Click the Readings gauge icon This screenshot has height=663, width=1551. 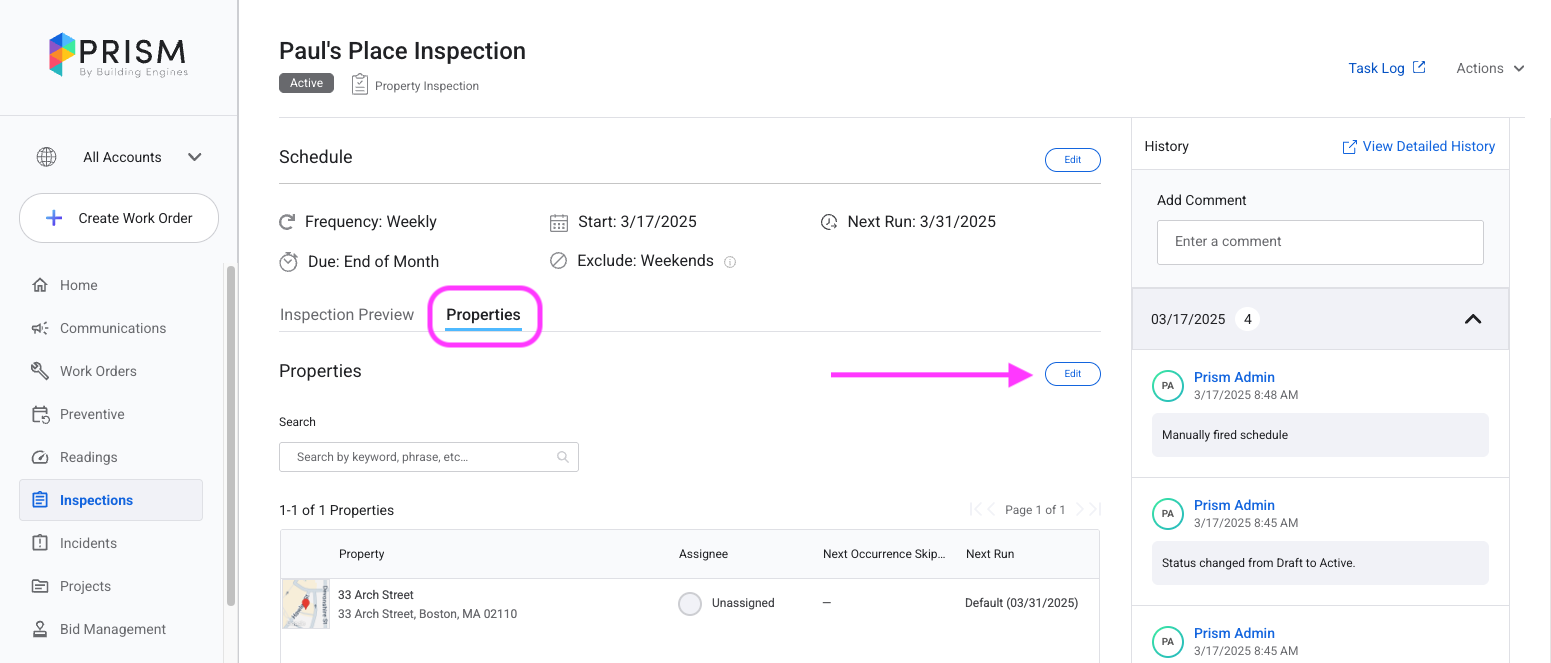[x=40, y=457]
